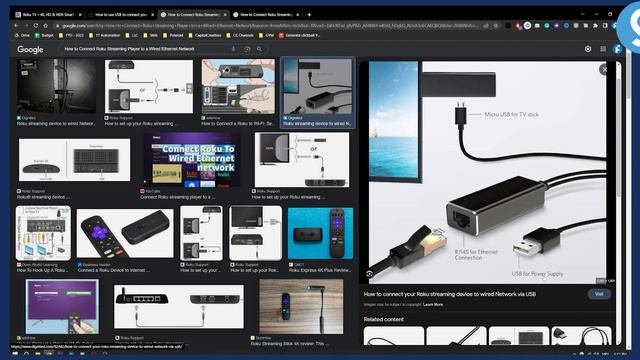Select highlighted Digiteid 'Roku streaming device to wired' result
The width and height of the screenshot is (640, 360).
click(318, 92)
